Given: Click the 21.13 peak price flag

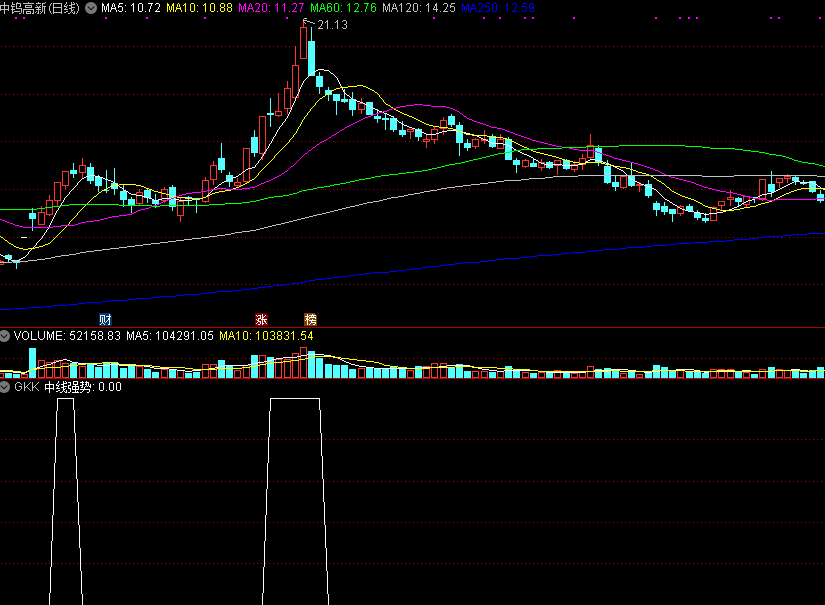Looking at the screenshot, I should click(331, 25).
